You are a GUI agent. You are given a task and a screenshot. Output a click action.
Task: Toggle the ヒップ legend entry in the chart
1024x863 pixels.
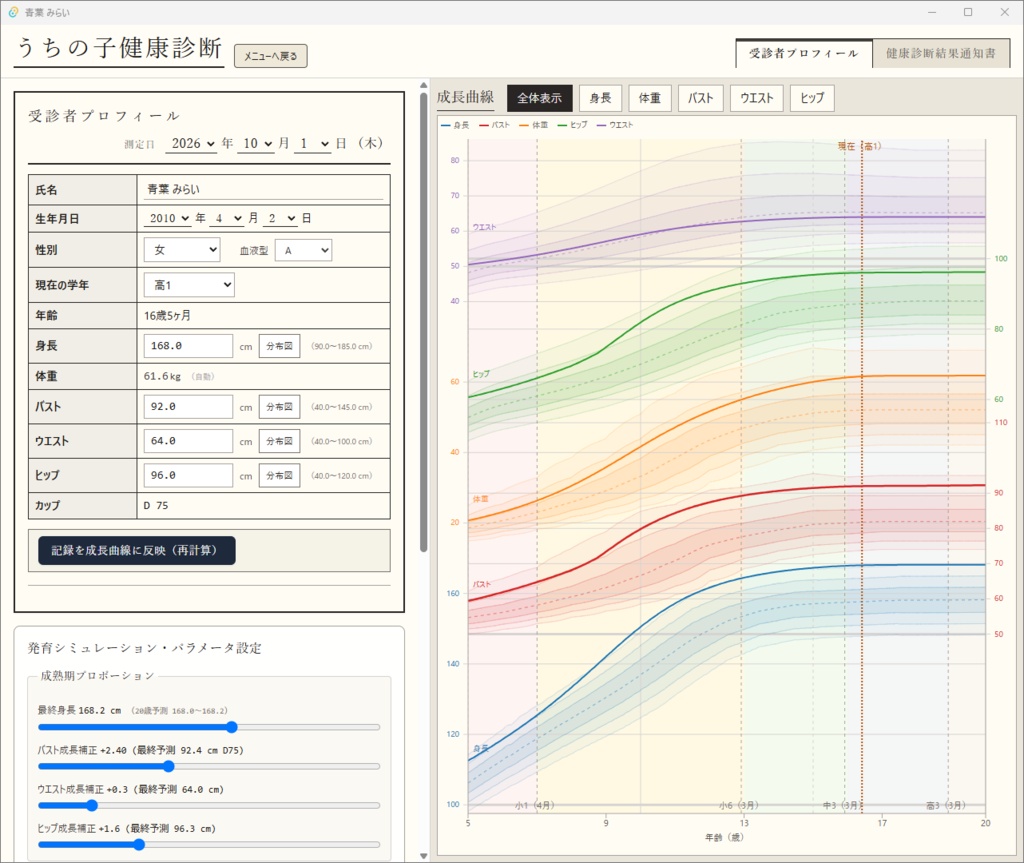[x=573, y=125]
